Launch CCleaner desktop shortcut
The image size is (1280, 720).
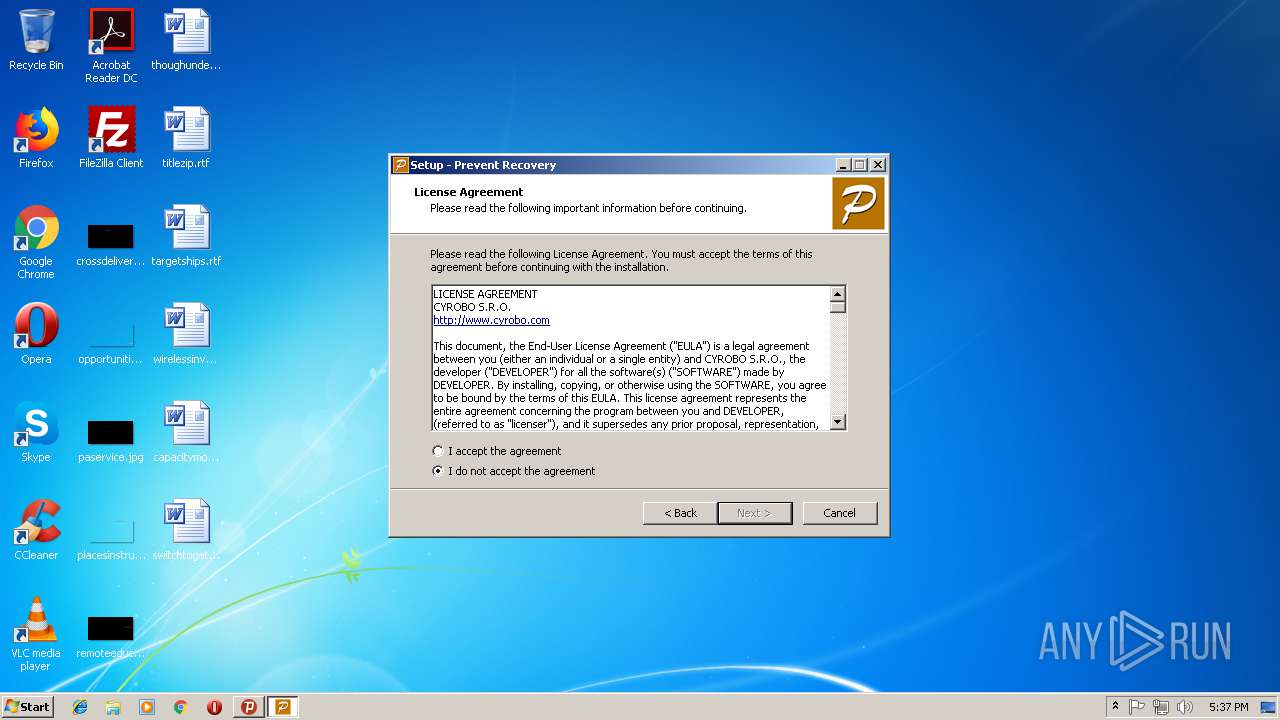coord(36,530)
